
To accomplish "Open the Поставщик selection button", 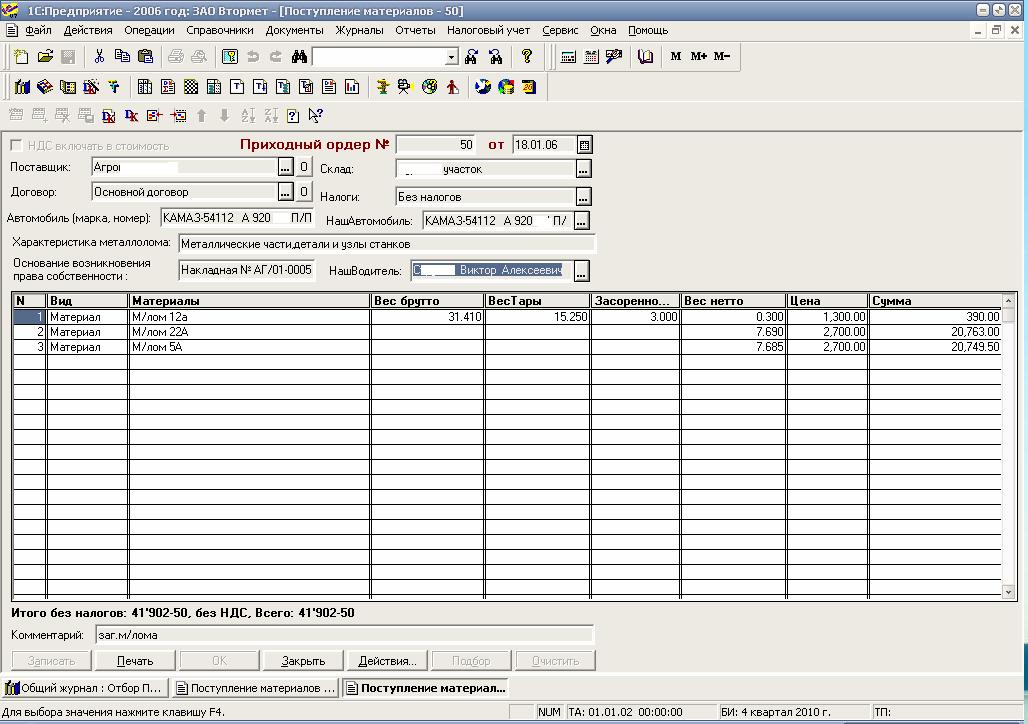I will [285, 167].
